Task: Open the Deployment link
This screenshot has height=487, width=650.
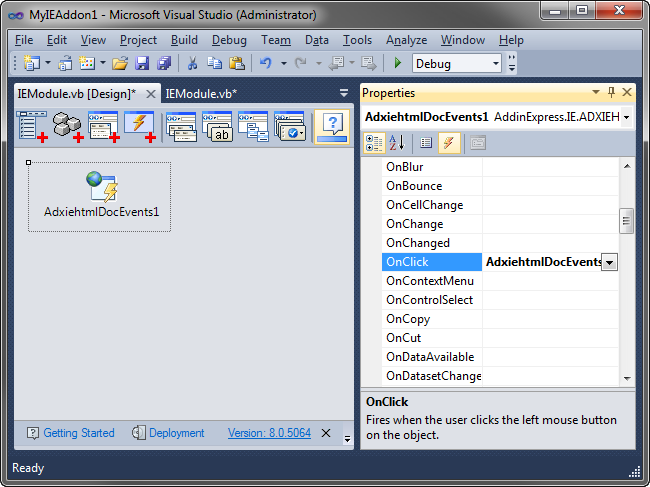Action: tap(177, 433)
